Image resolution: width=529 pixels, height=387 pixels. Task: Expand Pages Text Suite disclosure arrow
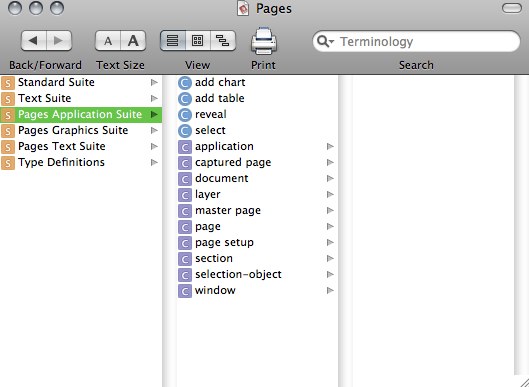(x=154, y=146)
